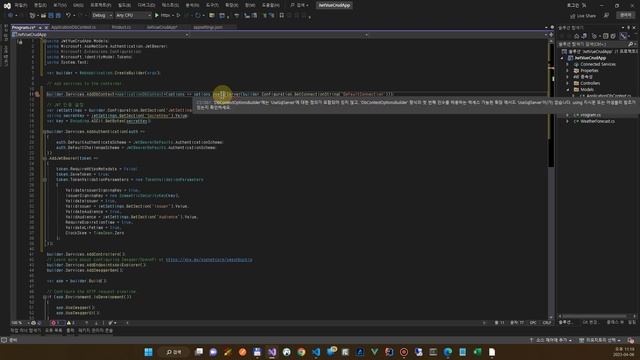Click the Solution Explorer horizontal scrollbar
The image size is (640, 360).
(x=596, y=316)
